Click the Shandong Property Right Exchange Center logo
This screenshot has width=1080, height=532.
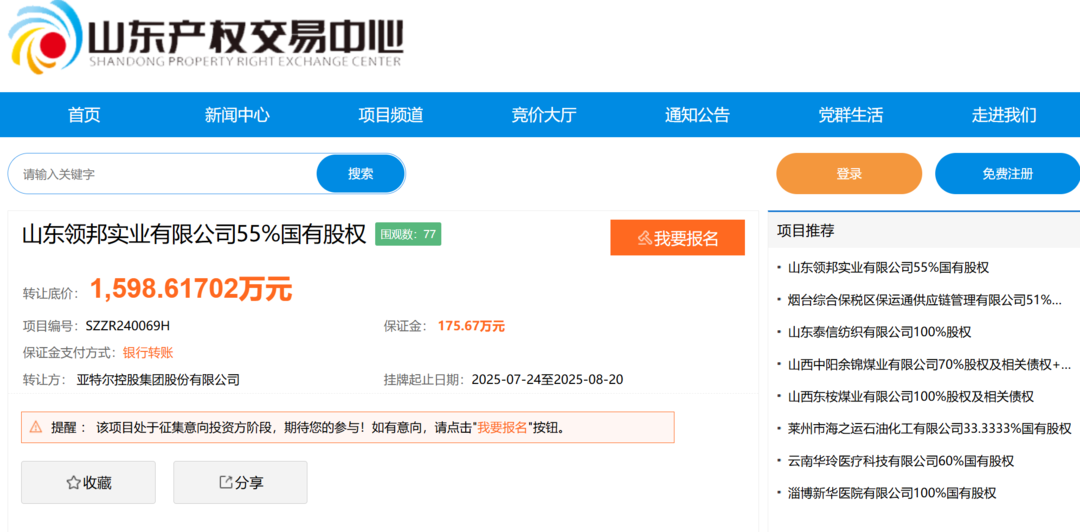click(205, 39)
